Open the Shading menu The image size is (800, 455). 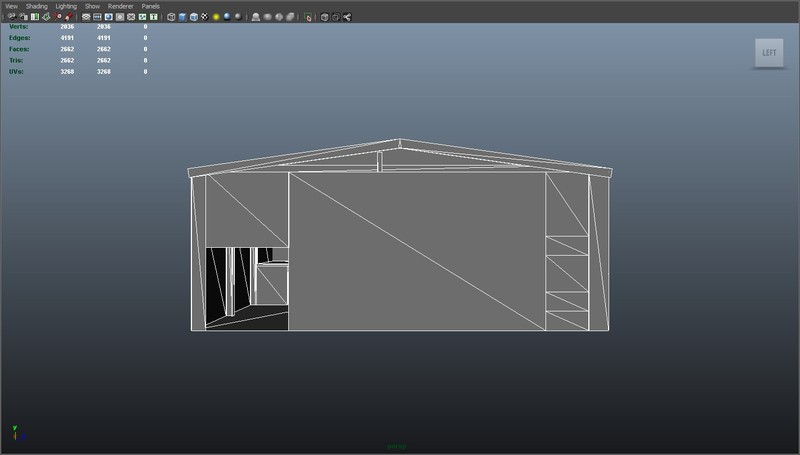pos(36,6)
